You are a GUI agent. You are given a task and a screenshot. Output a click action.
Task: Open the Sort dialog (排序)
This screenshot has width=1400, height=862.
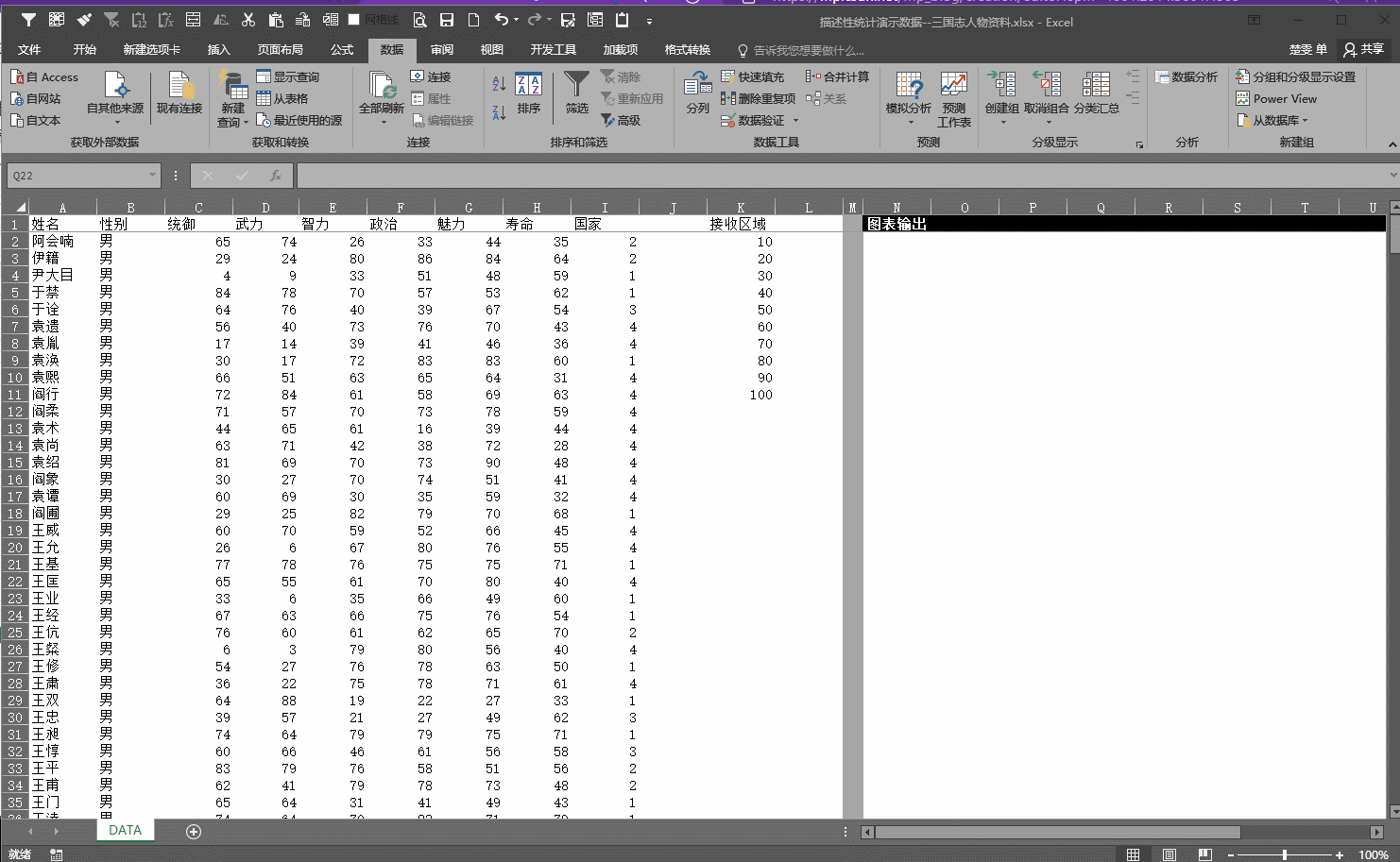(x=529, y=94)
